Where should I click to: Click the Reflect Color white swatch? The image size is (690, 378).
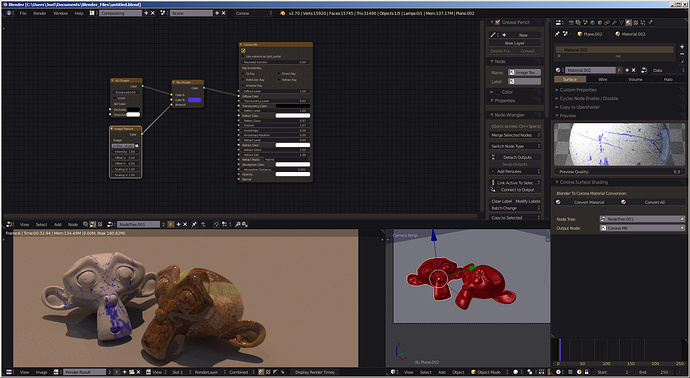click(293, 116)
